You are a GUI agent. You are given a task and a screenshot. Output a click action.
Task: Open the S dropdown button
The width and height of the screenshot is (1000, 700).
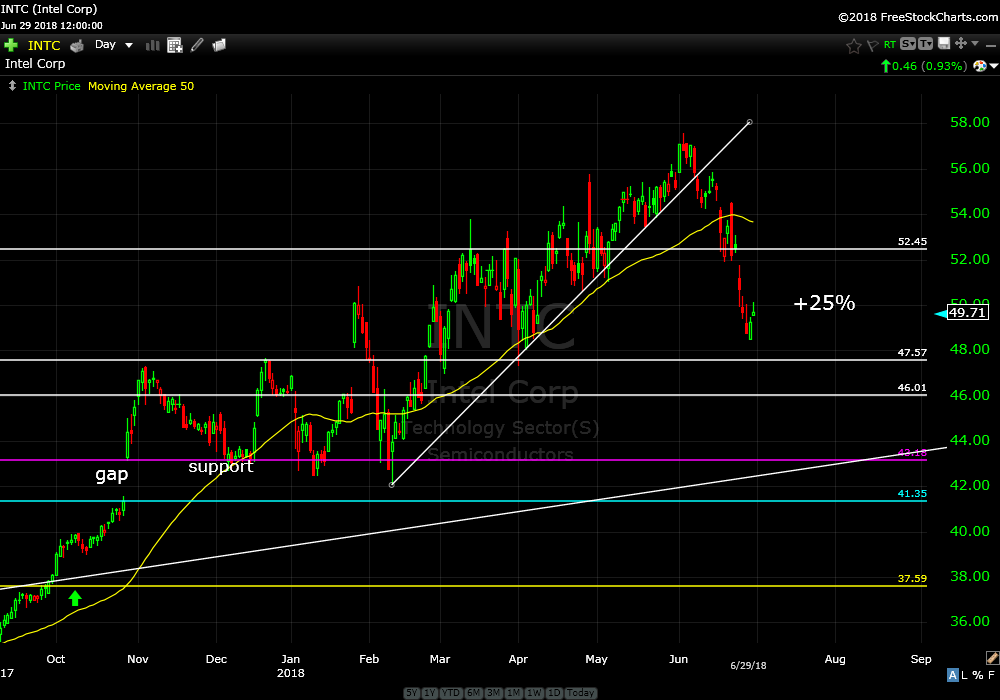coord(907,44)
